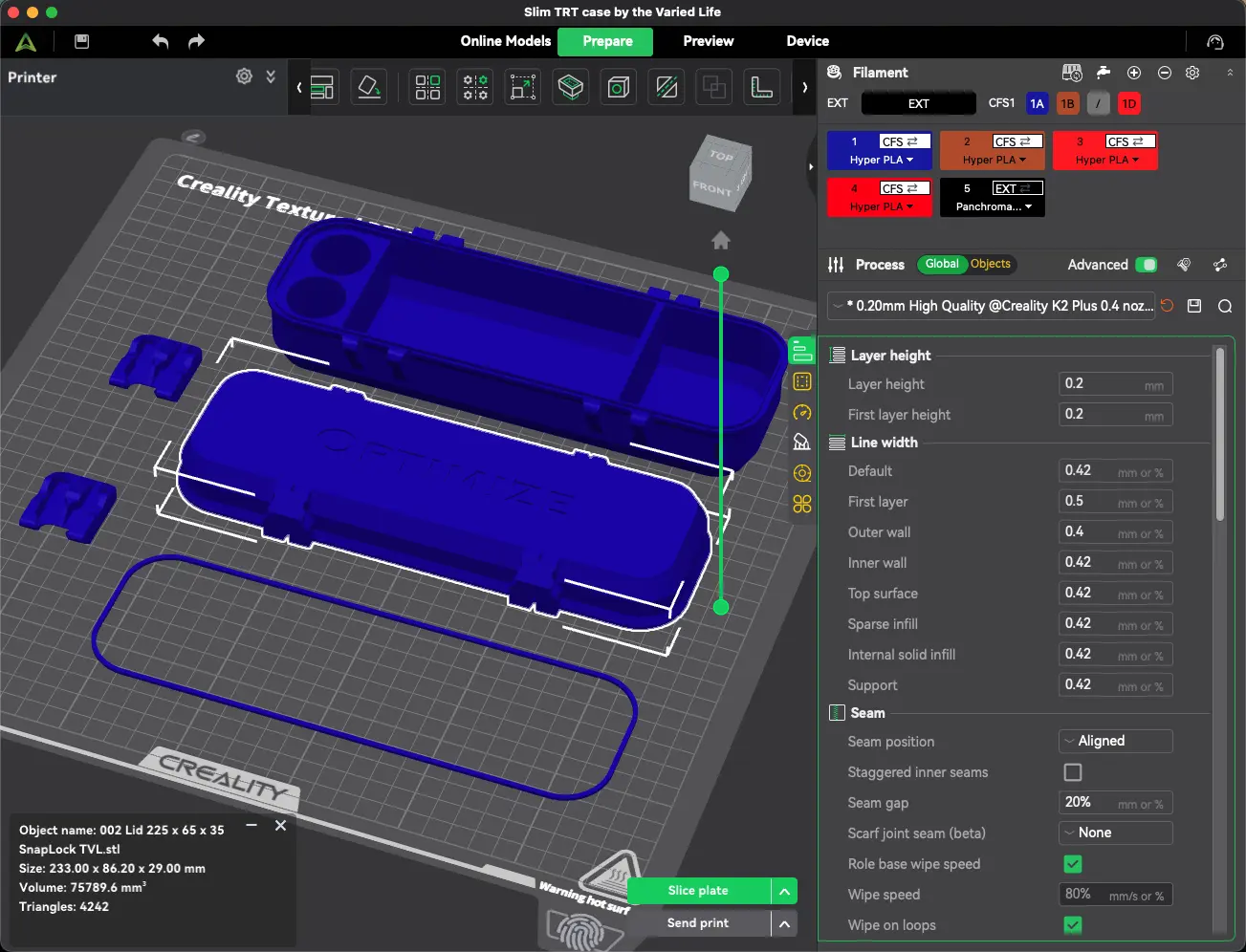Open the Seam position dropdown
The image size is (1246, 952).
pyautogui.click(x=1116, y=741)
